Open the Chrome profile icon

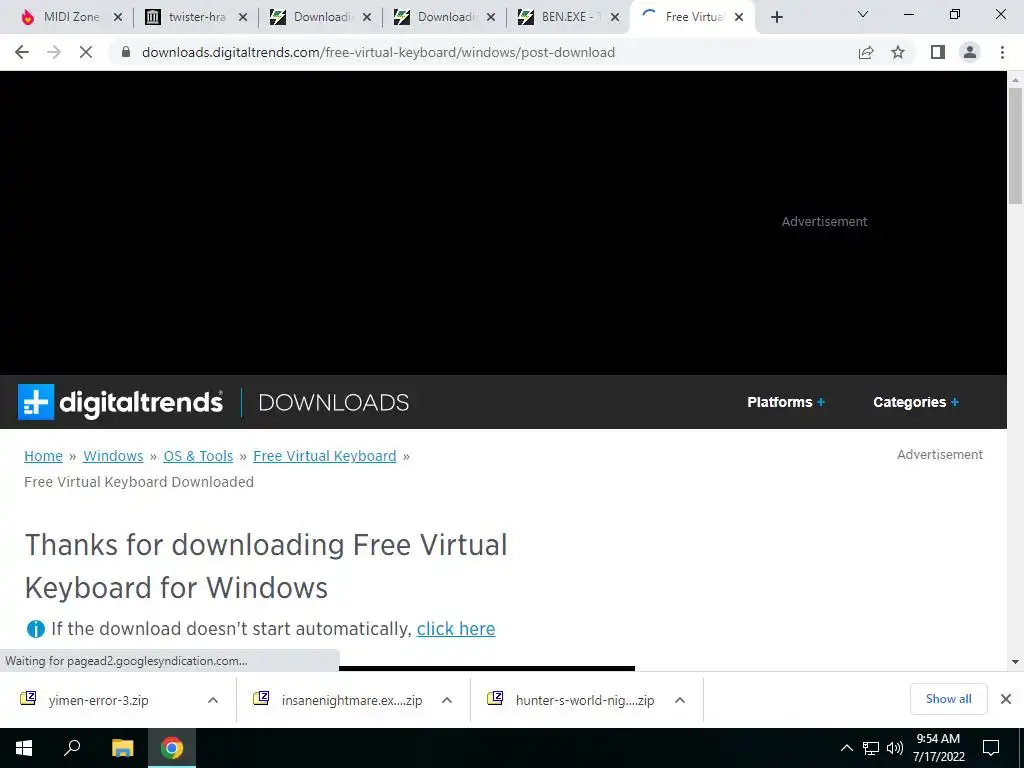970,52
